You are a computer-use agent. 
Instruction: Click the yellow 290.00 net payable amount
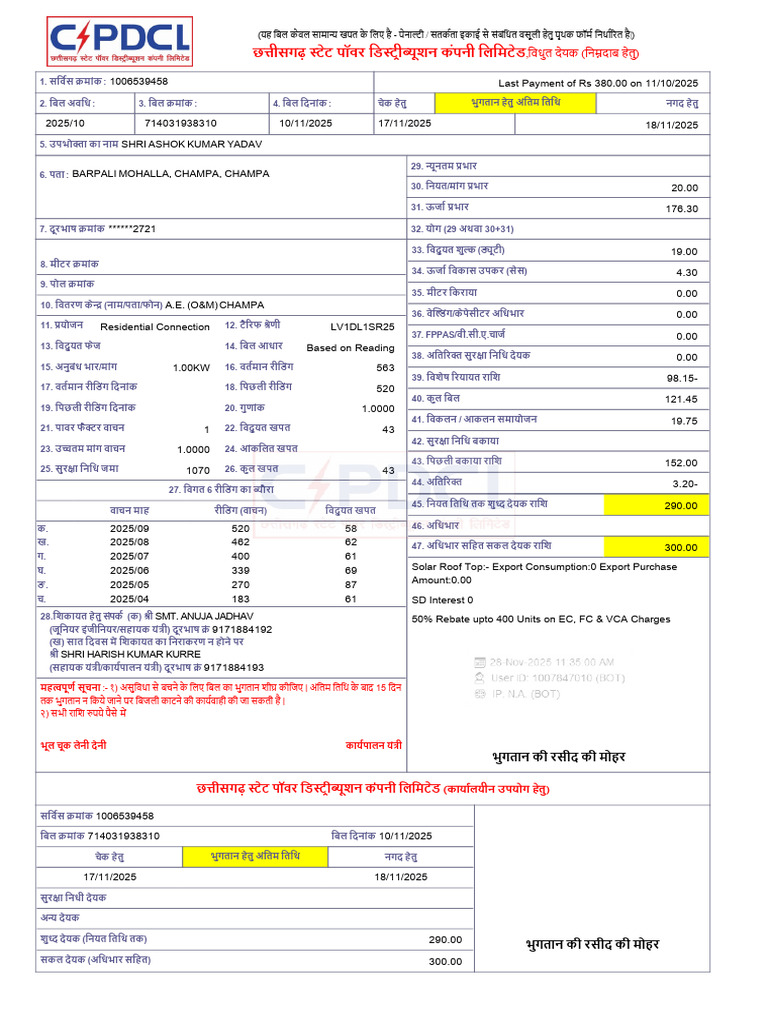(656, 505)
